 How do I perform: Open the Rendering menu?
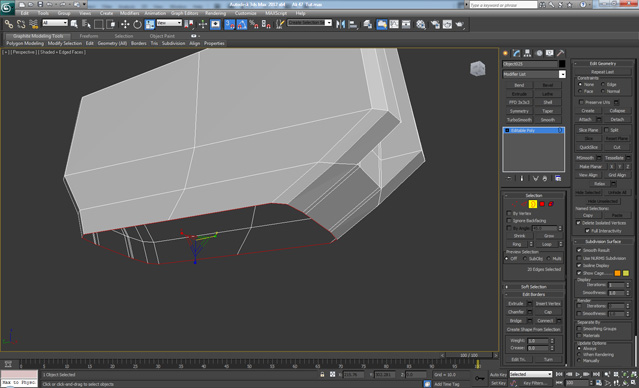216,13
